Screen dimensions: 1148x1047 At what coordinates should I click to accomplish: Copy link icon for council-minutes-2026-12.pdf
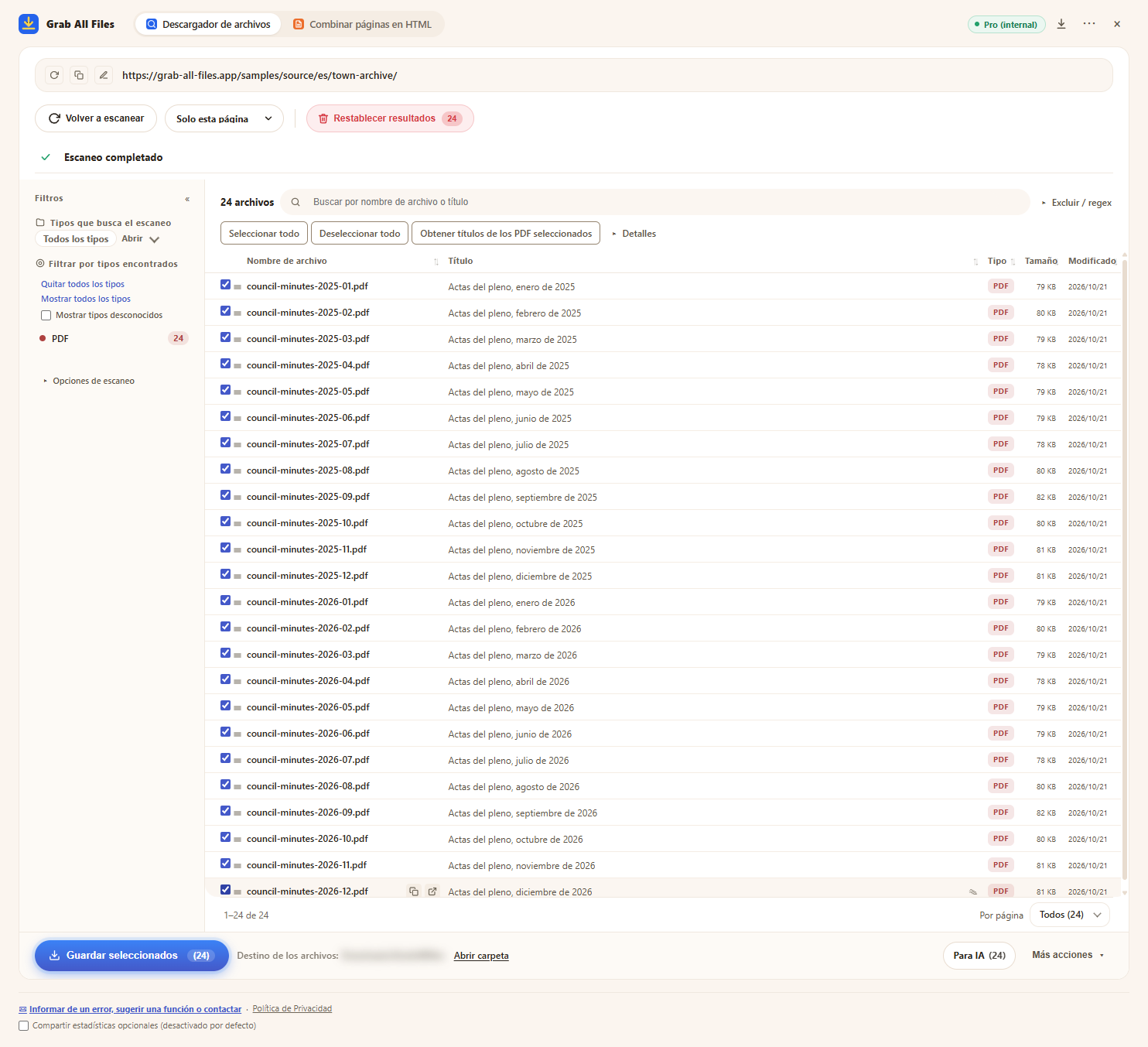(414, 891)
